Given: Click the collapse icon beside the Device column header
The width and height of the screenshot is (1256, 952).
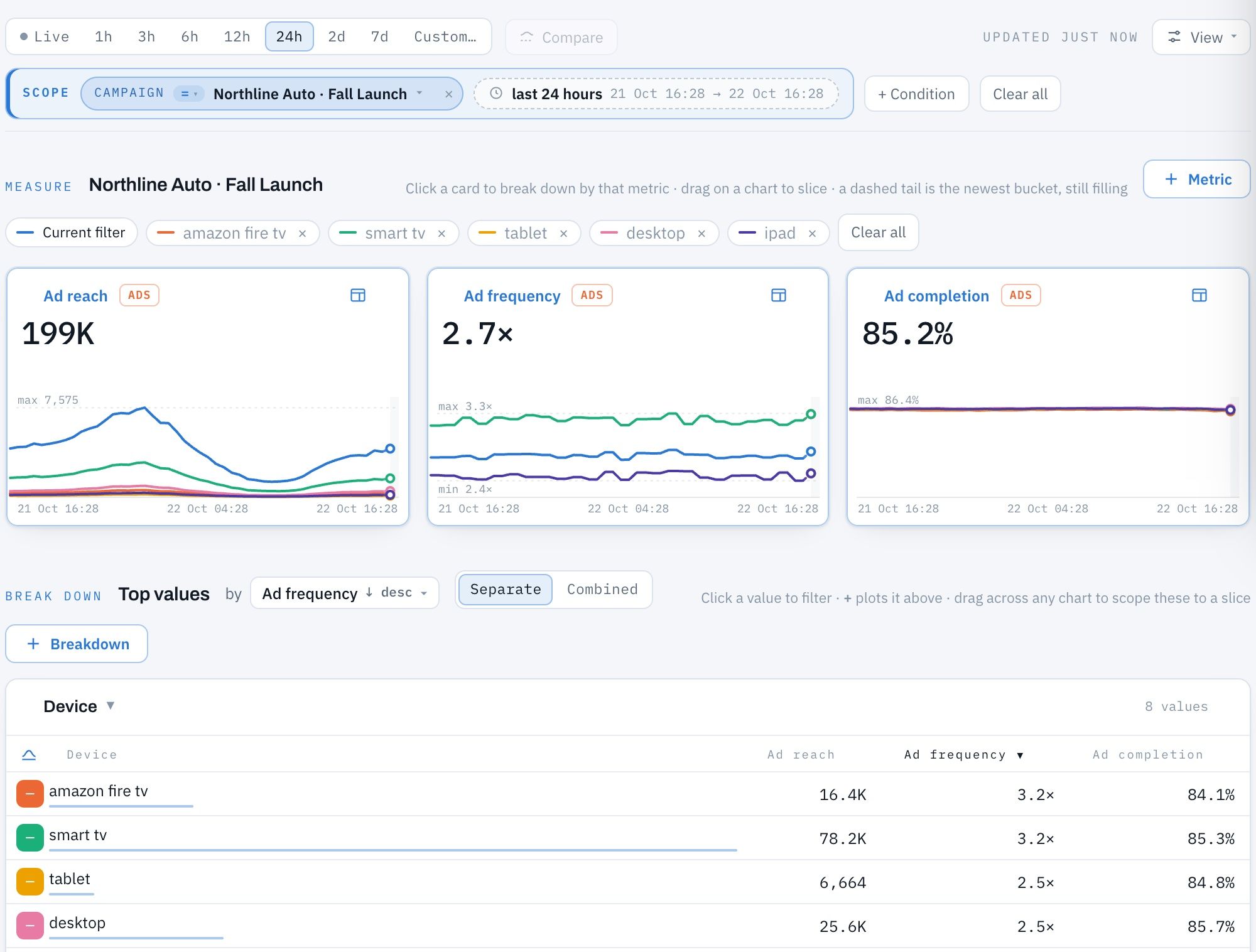Looking at the screenshot, I should 29,755.
